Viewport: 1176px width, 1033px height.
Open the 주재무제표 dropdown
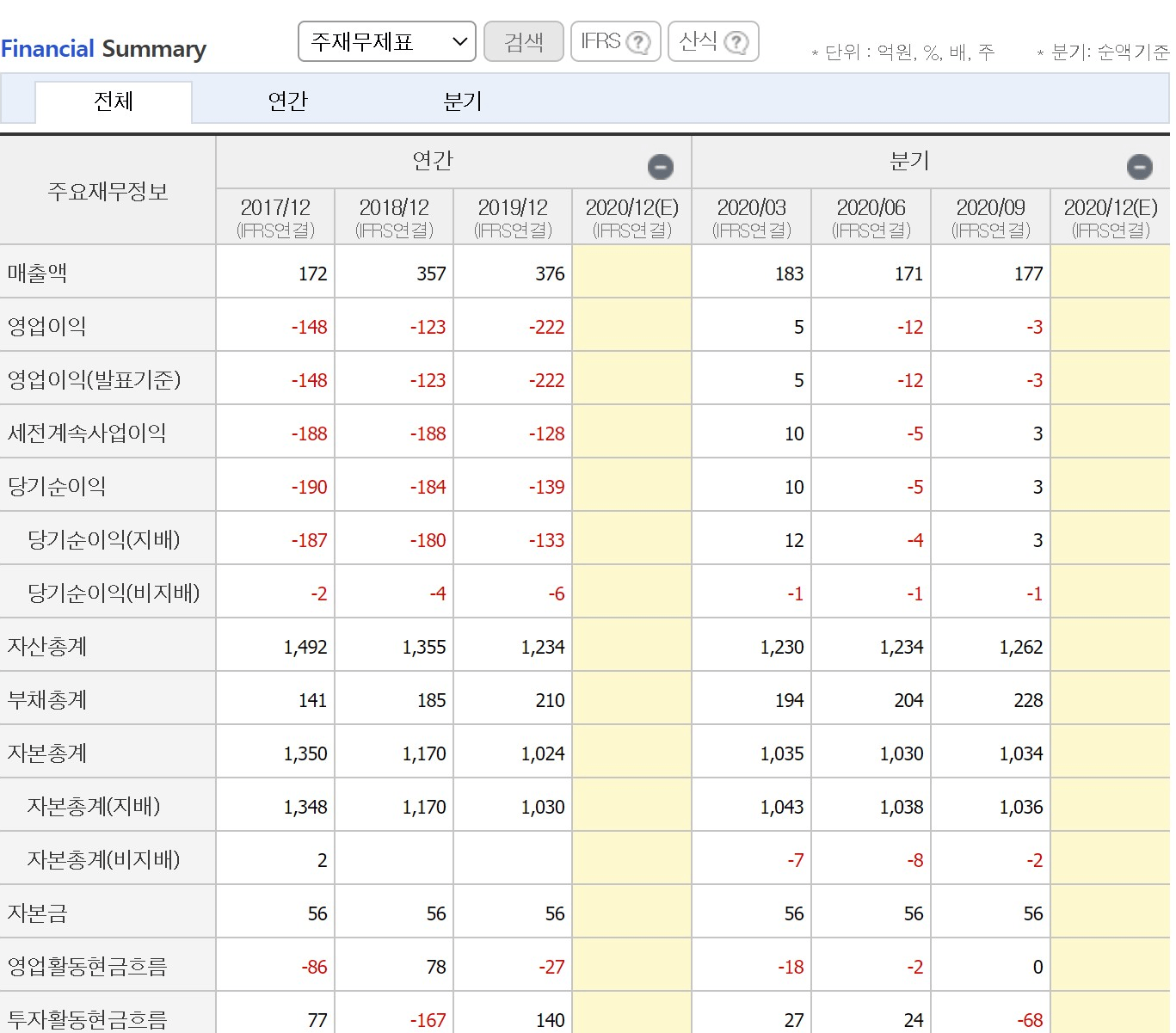point(386,41)
